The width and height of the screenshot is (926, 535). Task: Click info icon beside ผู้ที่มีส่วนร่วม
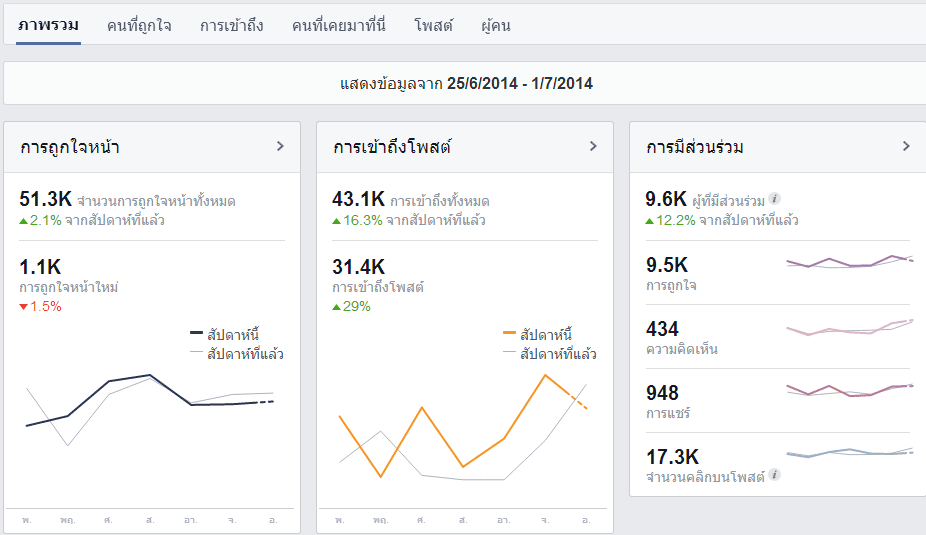(x=775, y=199)
